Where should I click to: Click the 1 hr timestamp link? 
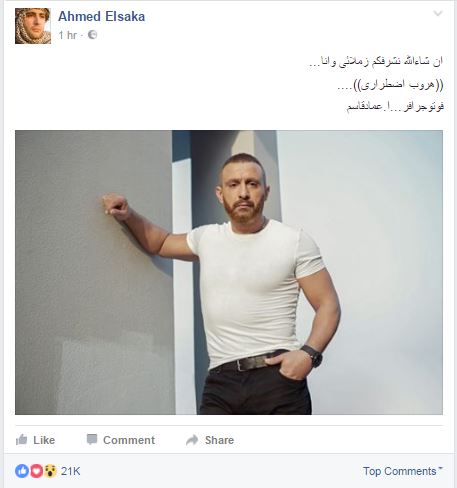68,35
